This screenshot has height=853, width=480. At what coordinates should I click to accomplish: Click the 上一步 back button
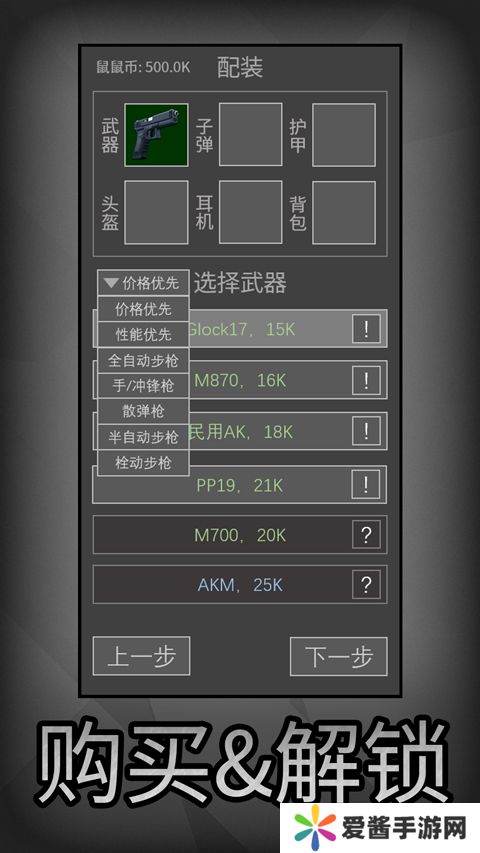click(x=141, y=656)
